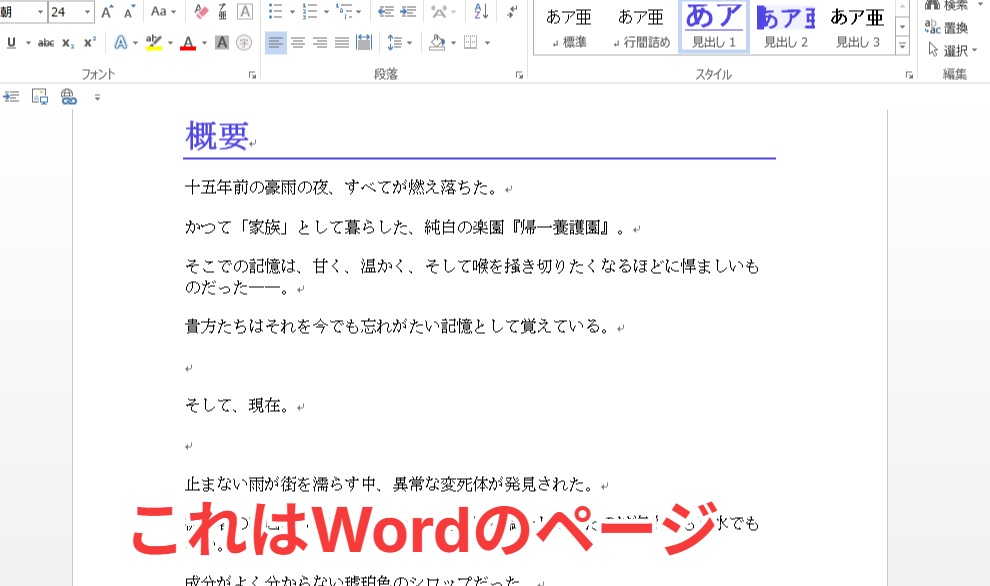The width and height of the screenshot is (990, 586).
Task: Toggle superscript formatting
Action: (x=90, y=43)
